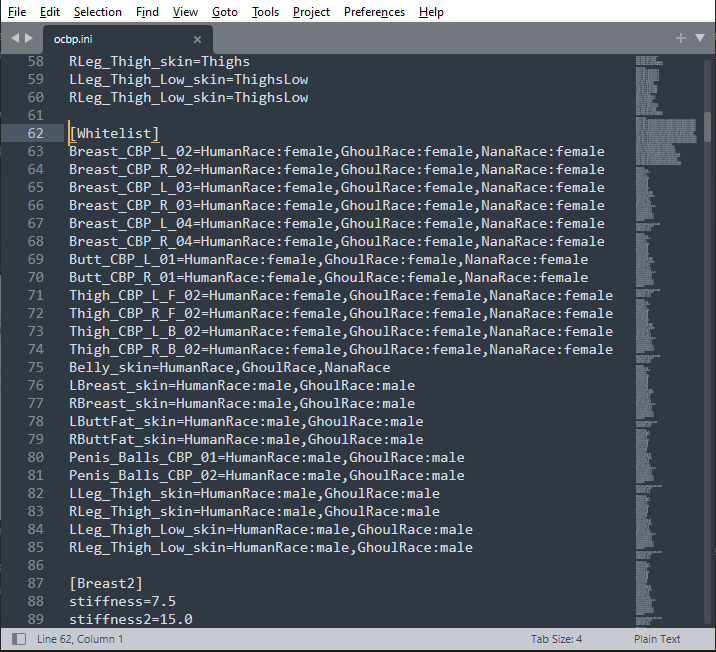
Task: Open the Selection menu
Action: (x=98, y=12)
